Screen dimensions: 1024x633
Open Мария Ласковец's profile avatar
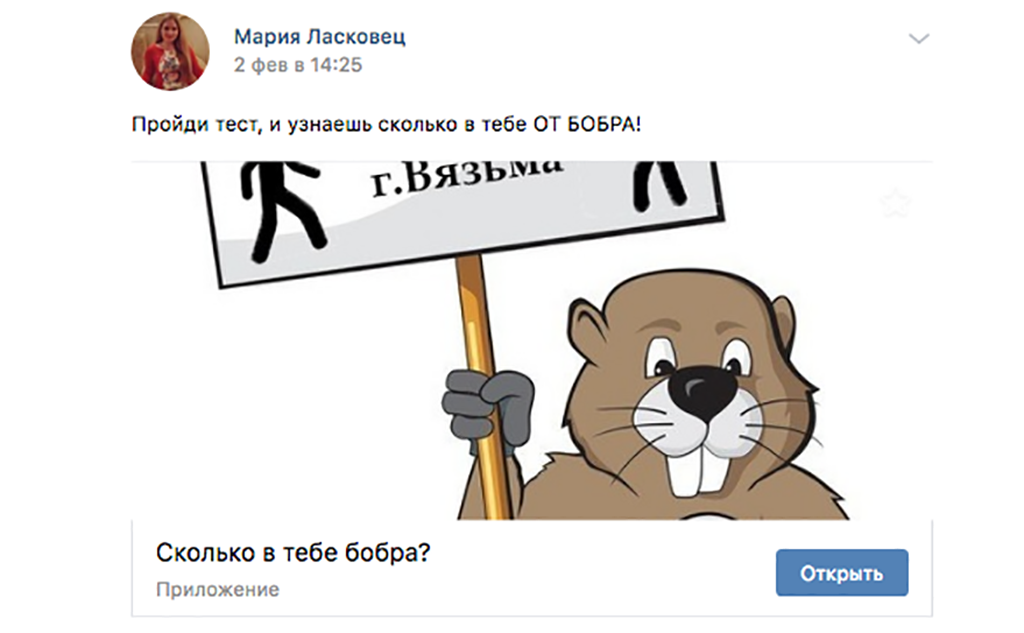170,51
